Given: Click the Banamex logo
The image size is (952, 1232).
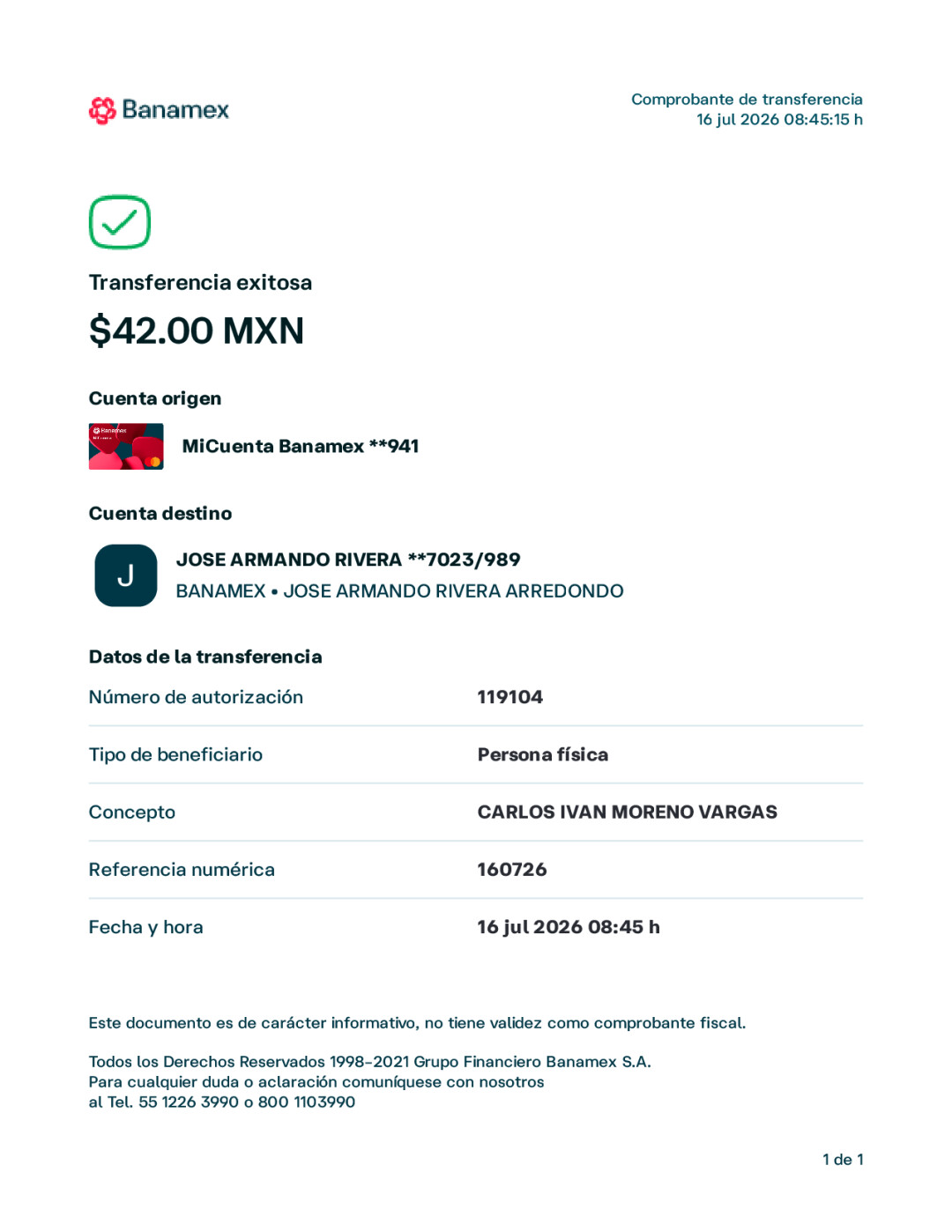Looking at the screenshot, I should click(x=159, y=110).
